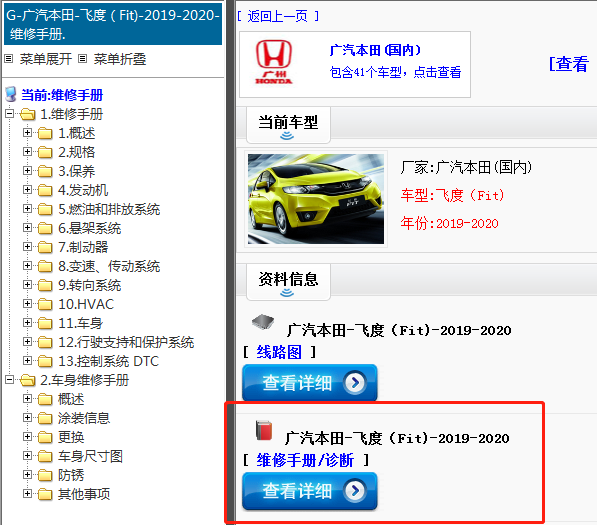Go back via 返回上一页 link

(x=278, y=16)
